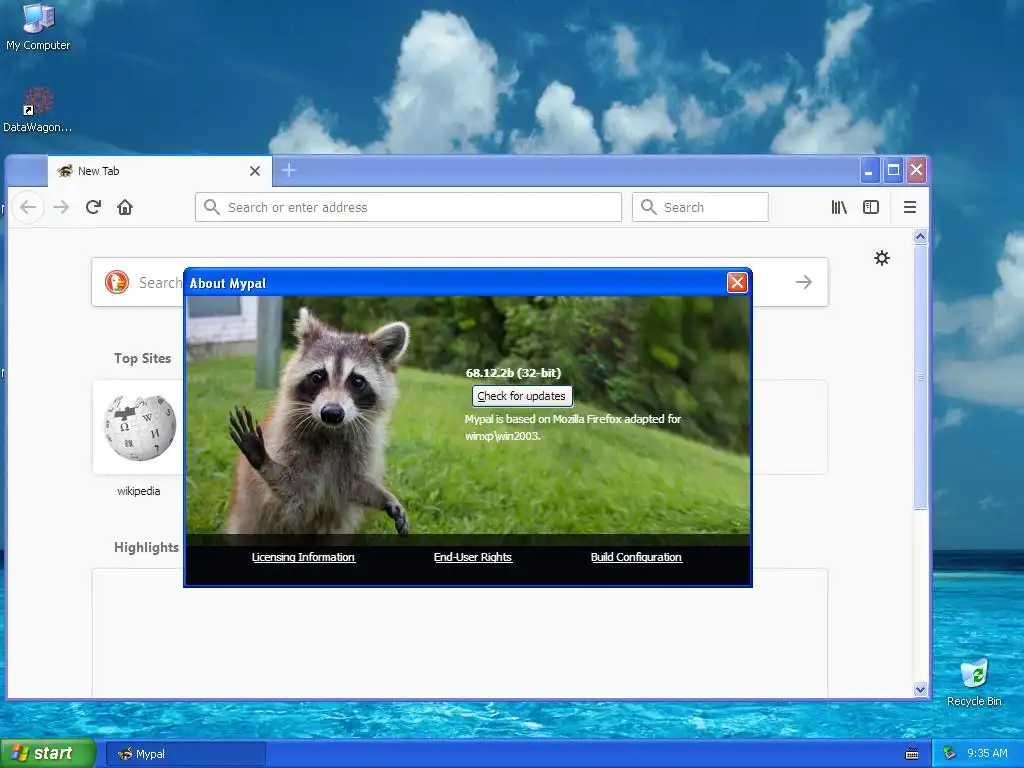Click the vertical scrollbar thumb
Screen dimensions: 1024x768
point(920,377)
